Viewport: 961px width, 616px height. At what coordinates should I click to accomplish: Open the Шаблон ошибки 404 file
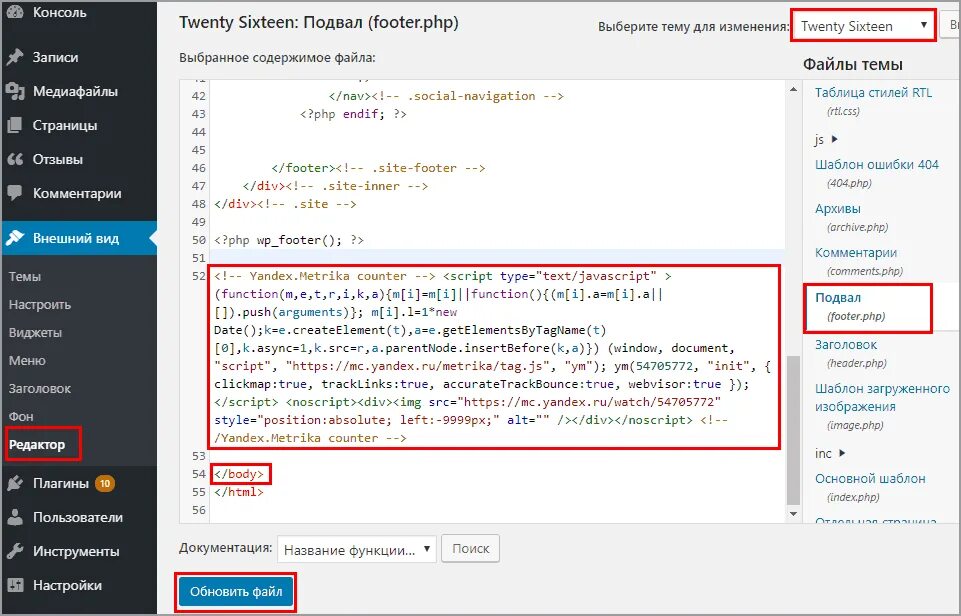(876, 164)
